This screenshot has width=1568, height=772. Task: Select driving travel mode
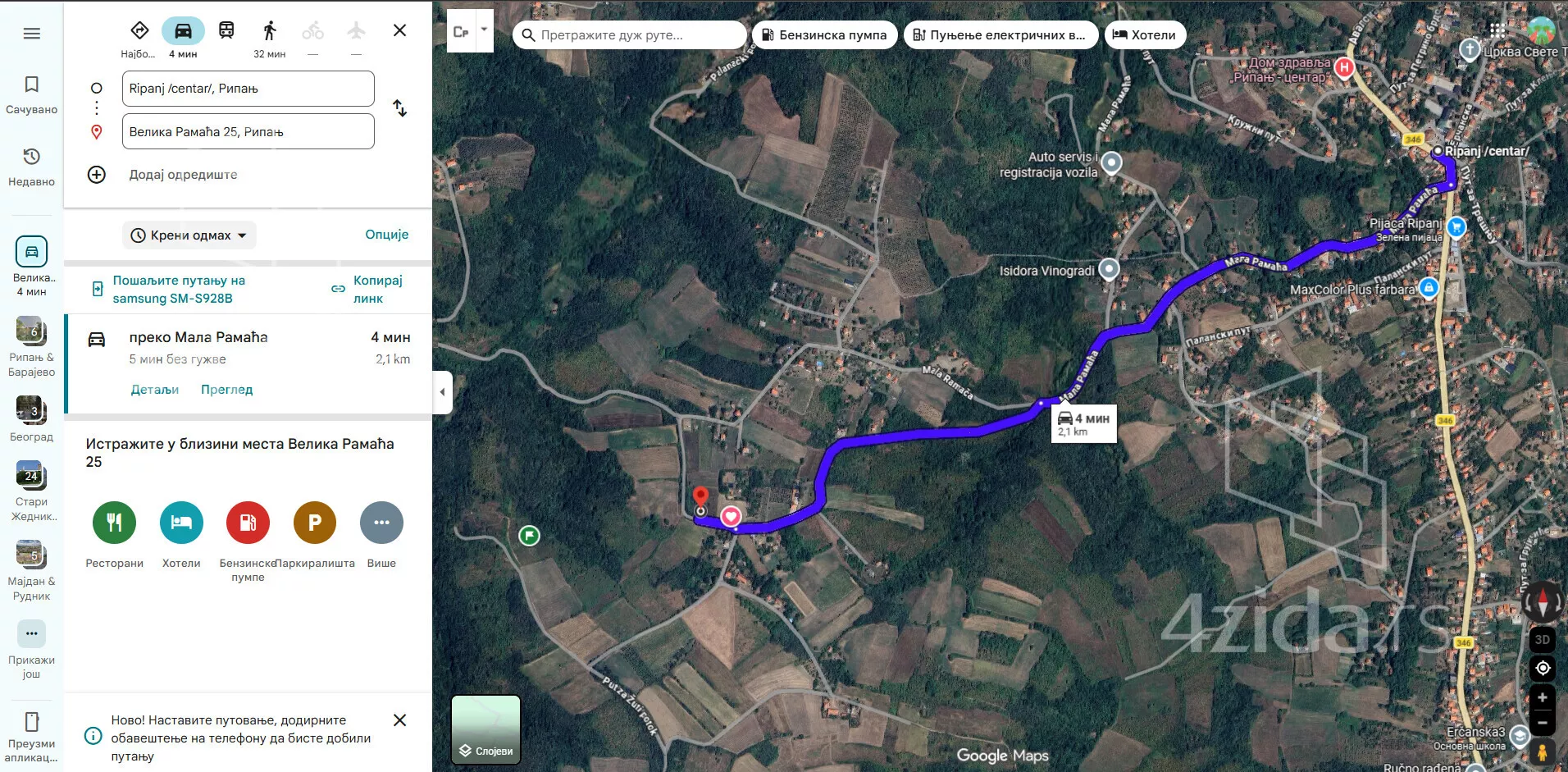(183, 31)
